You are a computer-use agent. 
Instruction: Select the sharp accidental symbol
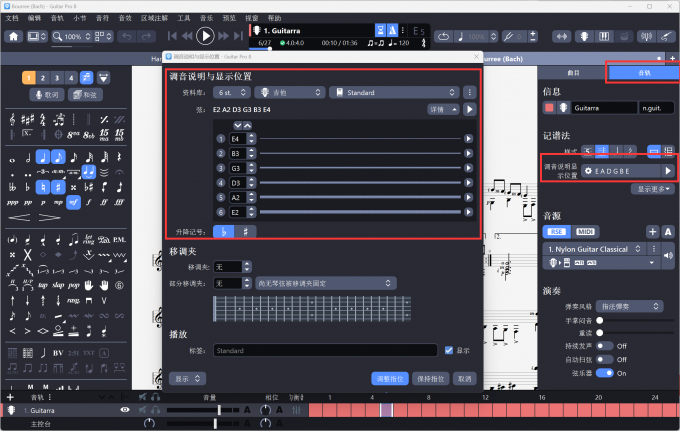(x=246, y=230)
